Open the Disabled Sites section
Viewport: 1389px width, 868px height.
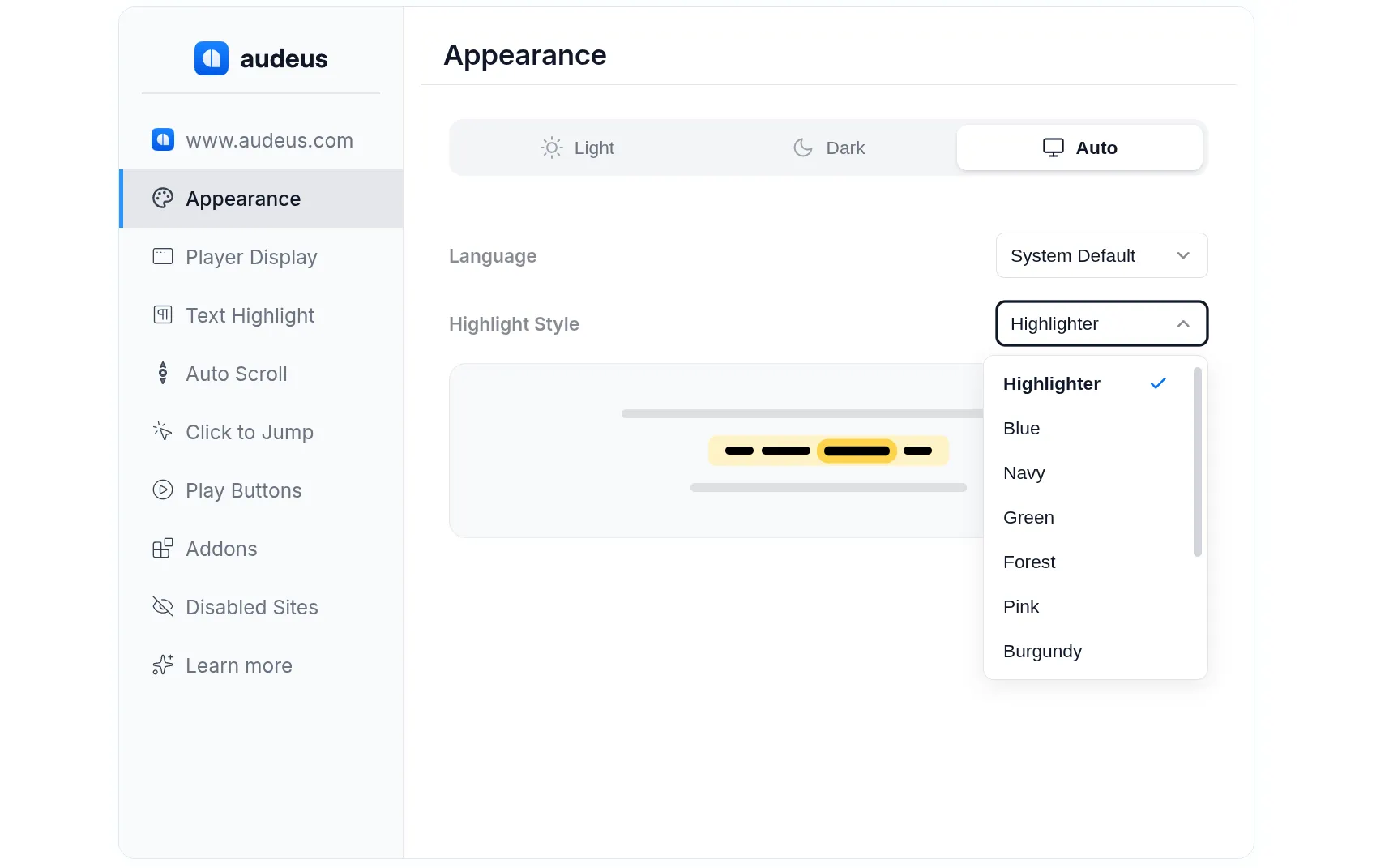[261, 607]
